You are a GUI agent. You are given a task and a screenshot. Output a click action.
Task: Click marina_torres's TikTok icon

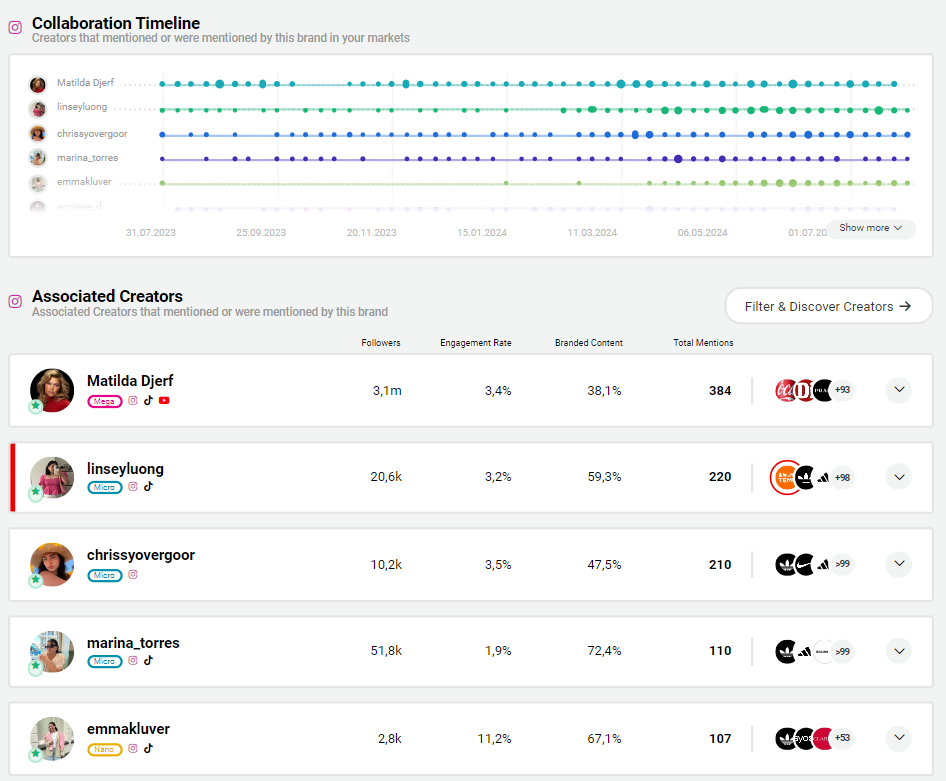[148, 661]
